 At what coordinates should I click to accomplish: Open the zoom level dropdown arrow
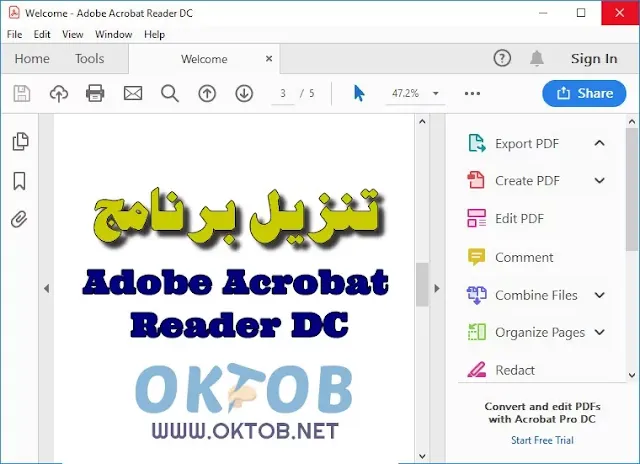(436, 93)
